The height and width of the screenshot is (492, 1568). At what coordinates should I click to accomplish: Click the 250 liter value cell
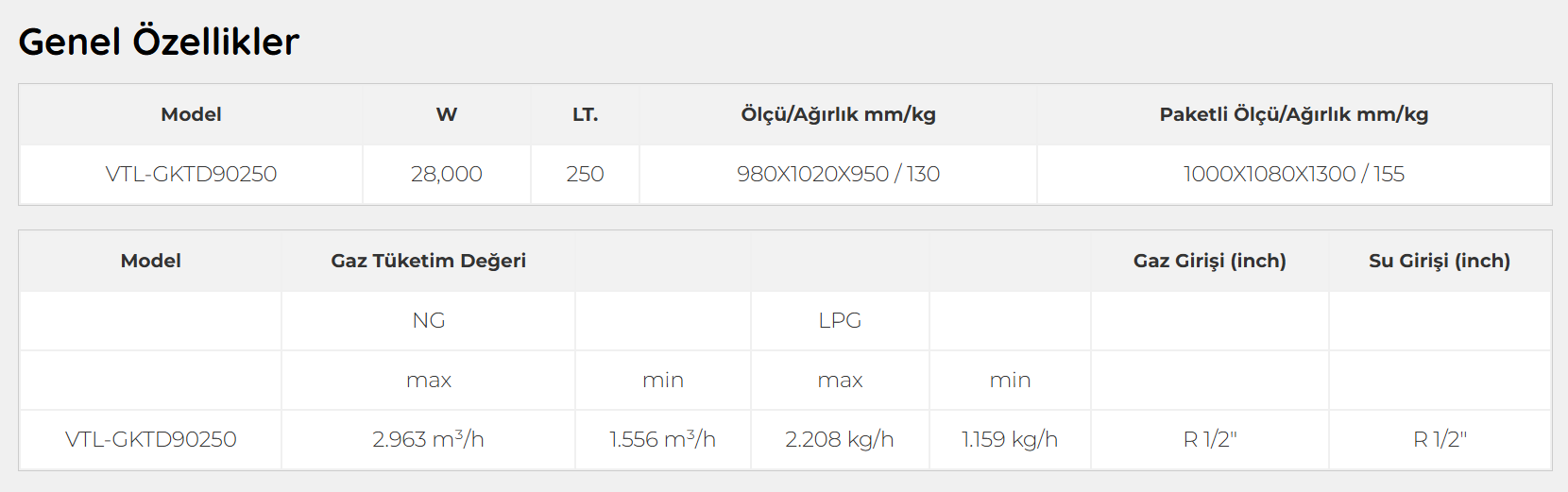(x=585, y=174)
